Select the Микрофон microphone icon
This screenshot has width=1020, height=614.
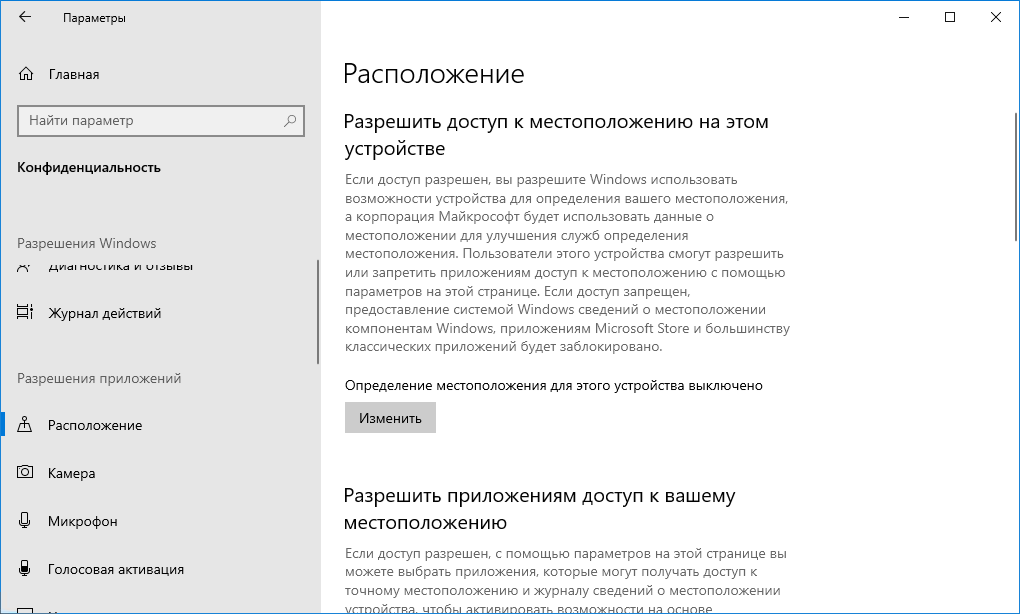[x=25, y=520]
